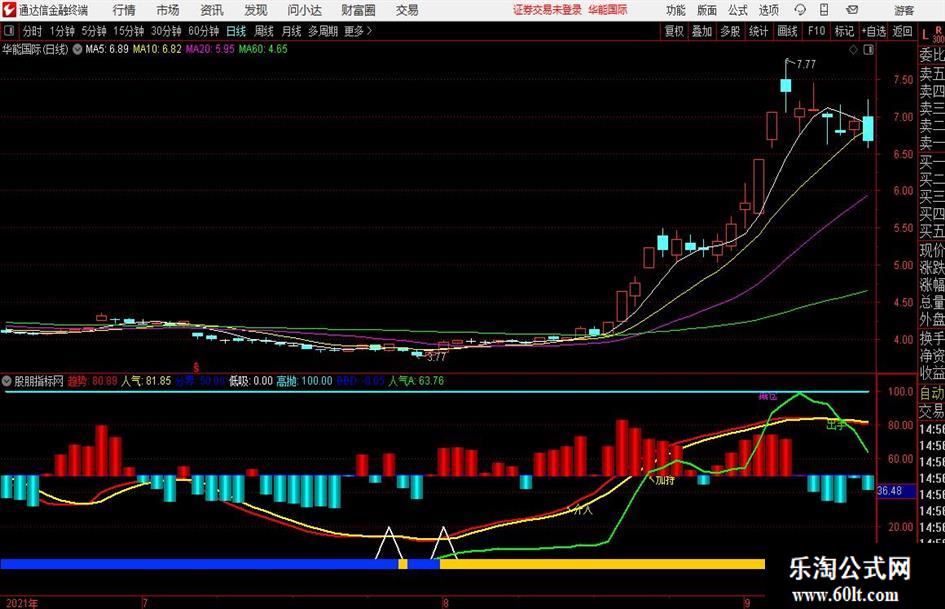Image resolution: width=945 pixels, height=609 pixels.
Task: Click the 复权 button
Action: (674, 31)
